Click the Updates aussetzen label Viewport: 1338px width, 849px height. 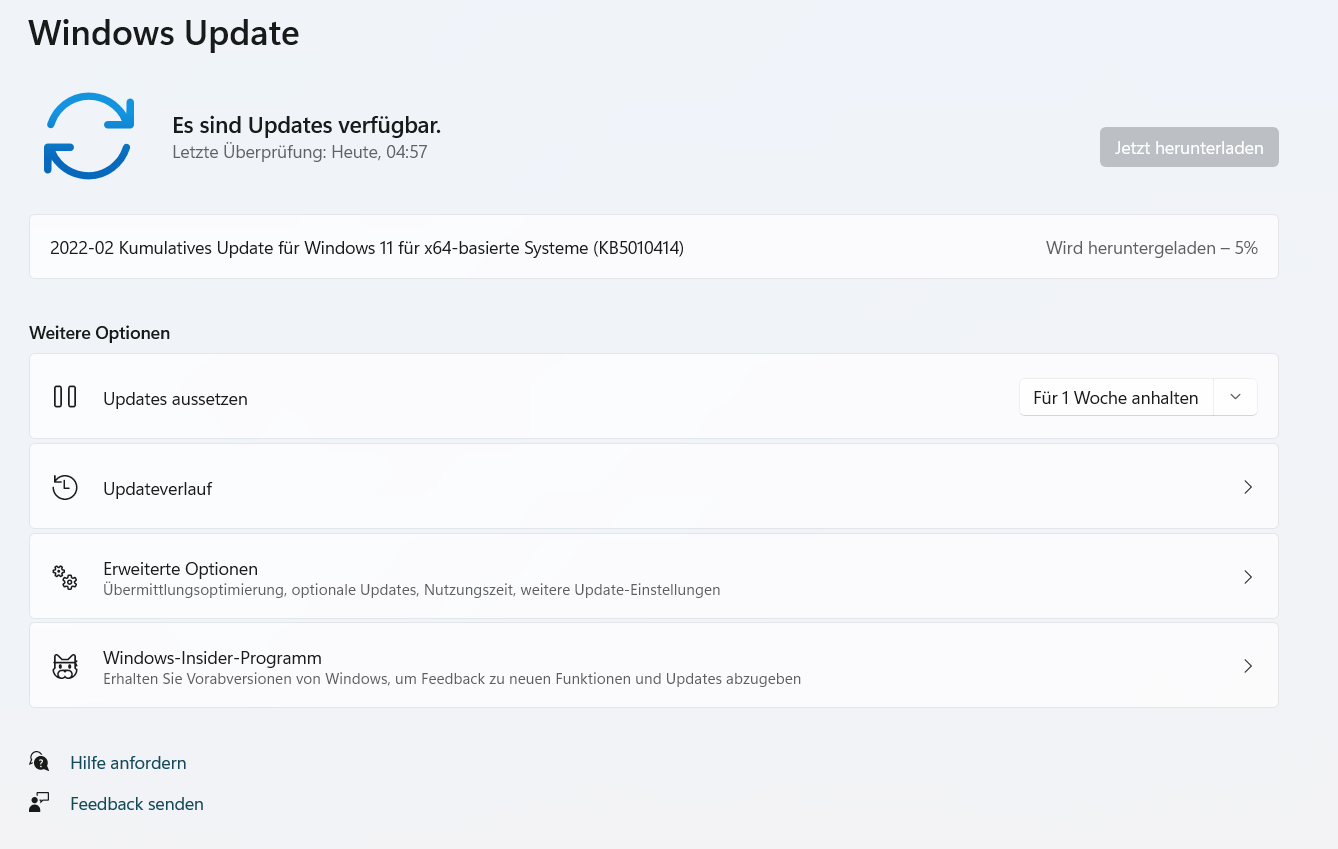(175, 399)
